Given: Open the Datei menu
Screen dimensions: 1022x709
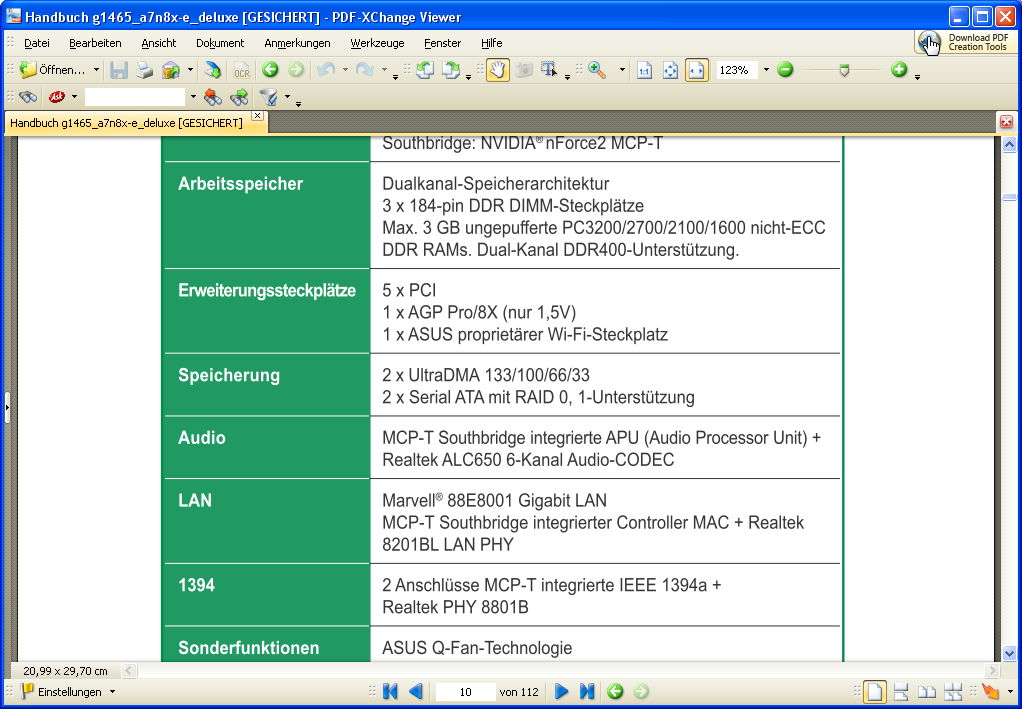Looking at the screenshot, I should pos(36,43).
